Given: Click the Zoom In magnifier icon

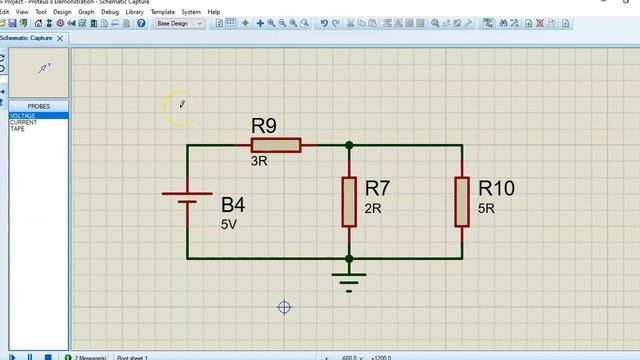Looking at the screenshot, I should tap(271, 23).
